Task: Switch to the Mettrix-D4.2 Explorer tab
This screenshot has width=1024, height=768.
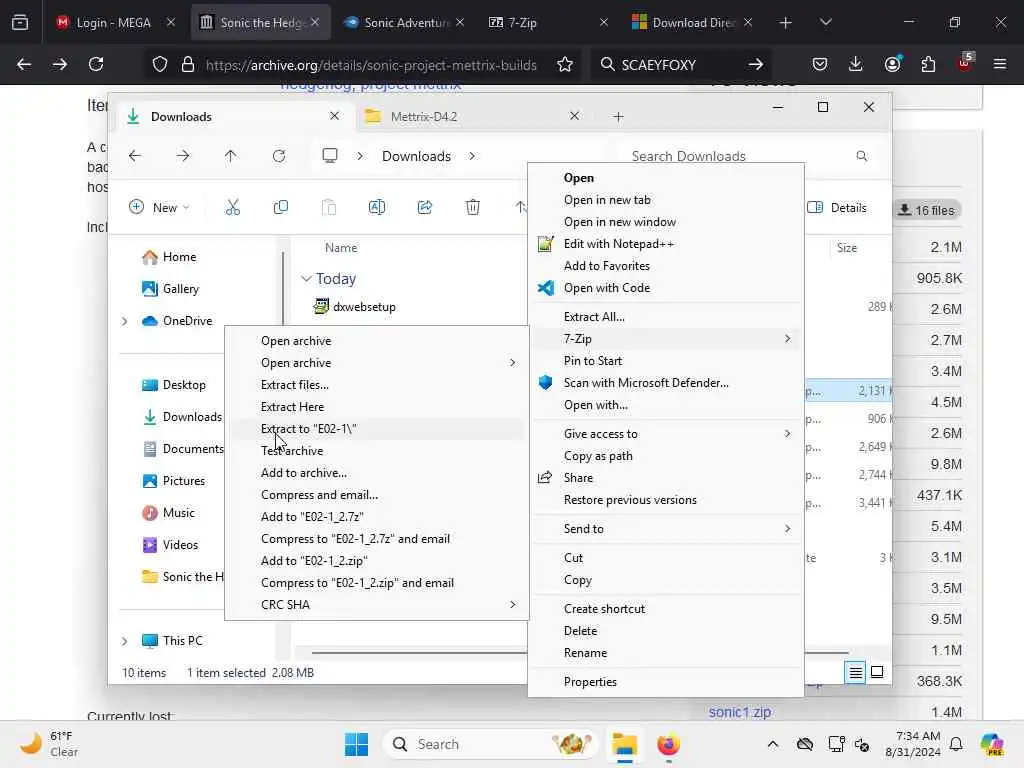Action: 470,116
